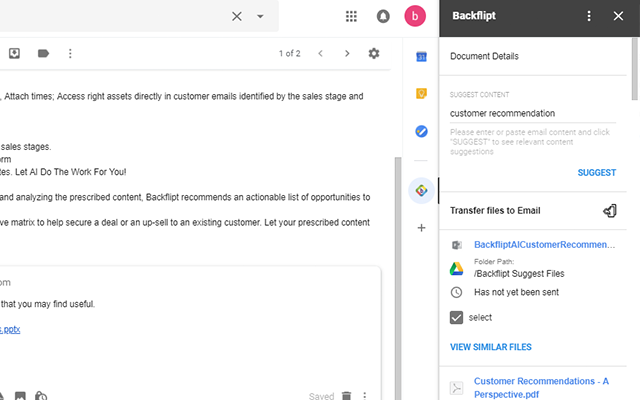The image size is (640, 400).
Task: Click the '/Backflipt Suggest Files' folder path
Action: 519,273
